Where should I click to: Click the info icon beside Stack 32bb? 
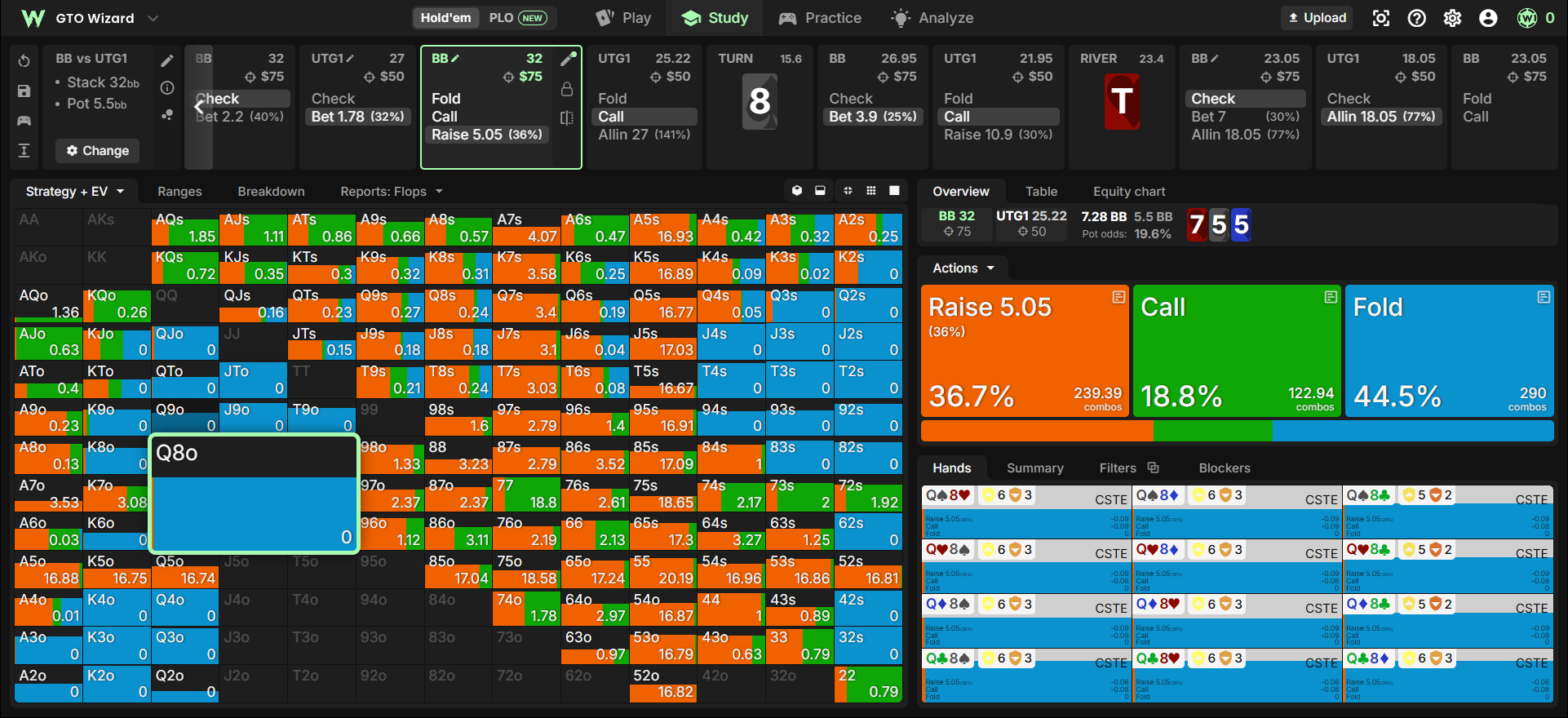click(167, 87)
